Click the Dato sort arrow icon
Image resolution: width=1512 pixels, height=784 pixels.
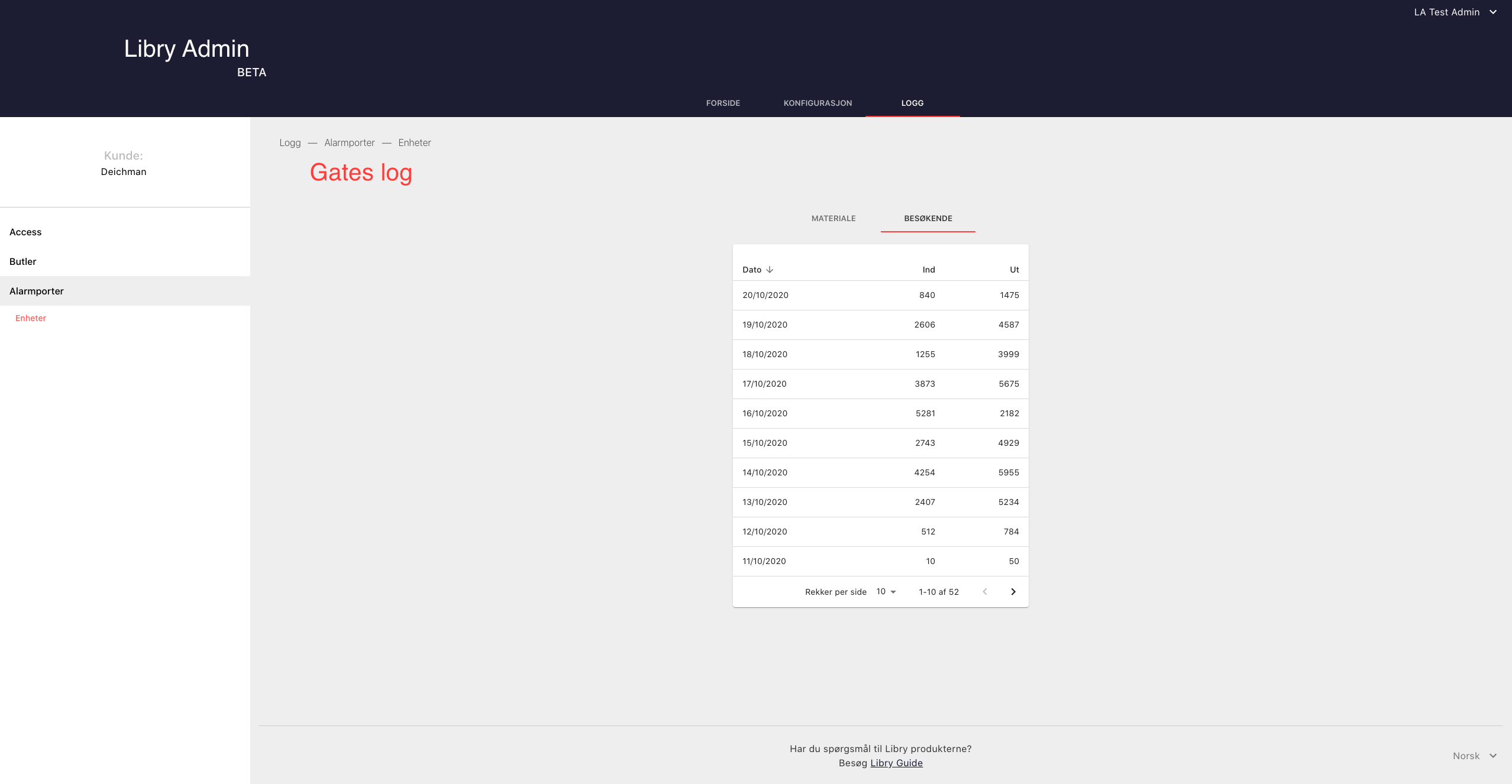(x=770, y=270)
